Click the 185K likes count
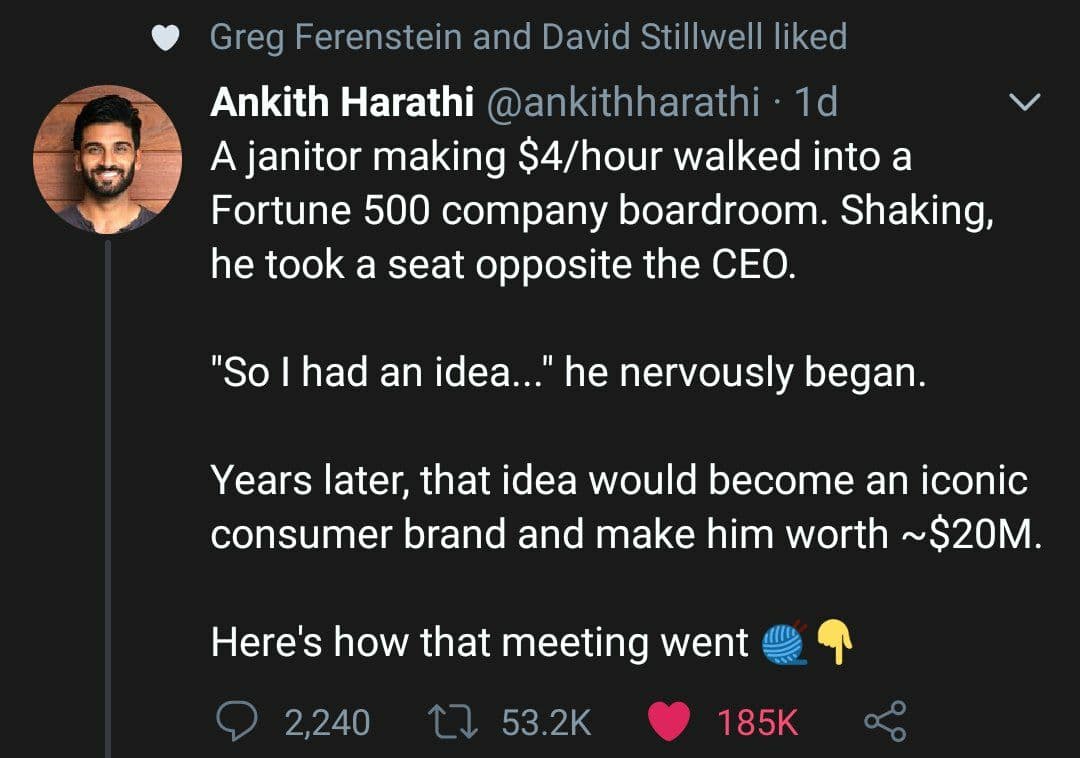The height and width of the screenshot is (758, 1080). (757, 722)
